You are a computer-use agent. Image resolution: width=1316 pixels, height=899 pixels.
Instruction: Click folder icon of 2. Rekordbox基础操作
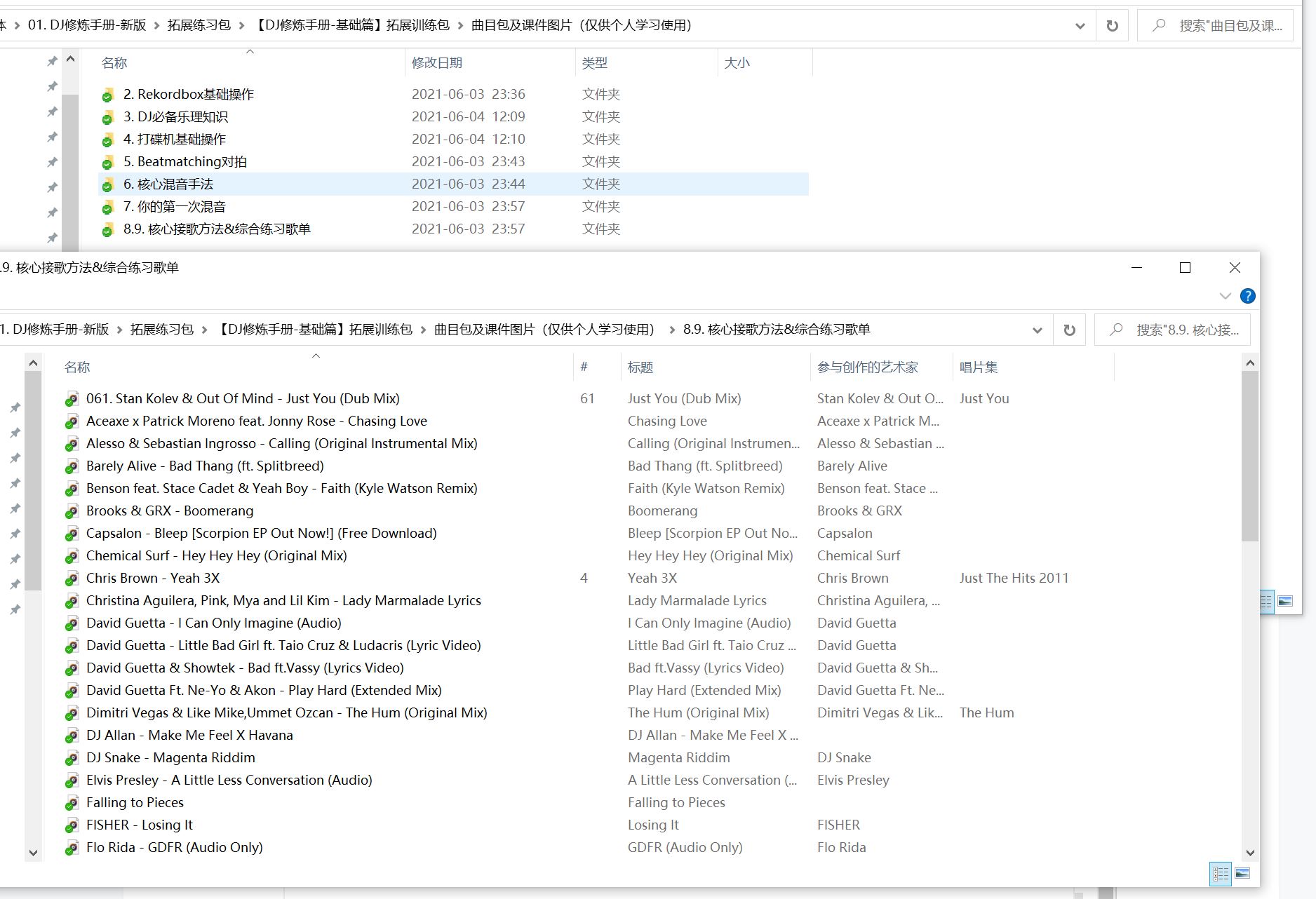click(x=107, y=95)
